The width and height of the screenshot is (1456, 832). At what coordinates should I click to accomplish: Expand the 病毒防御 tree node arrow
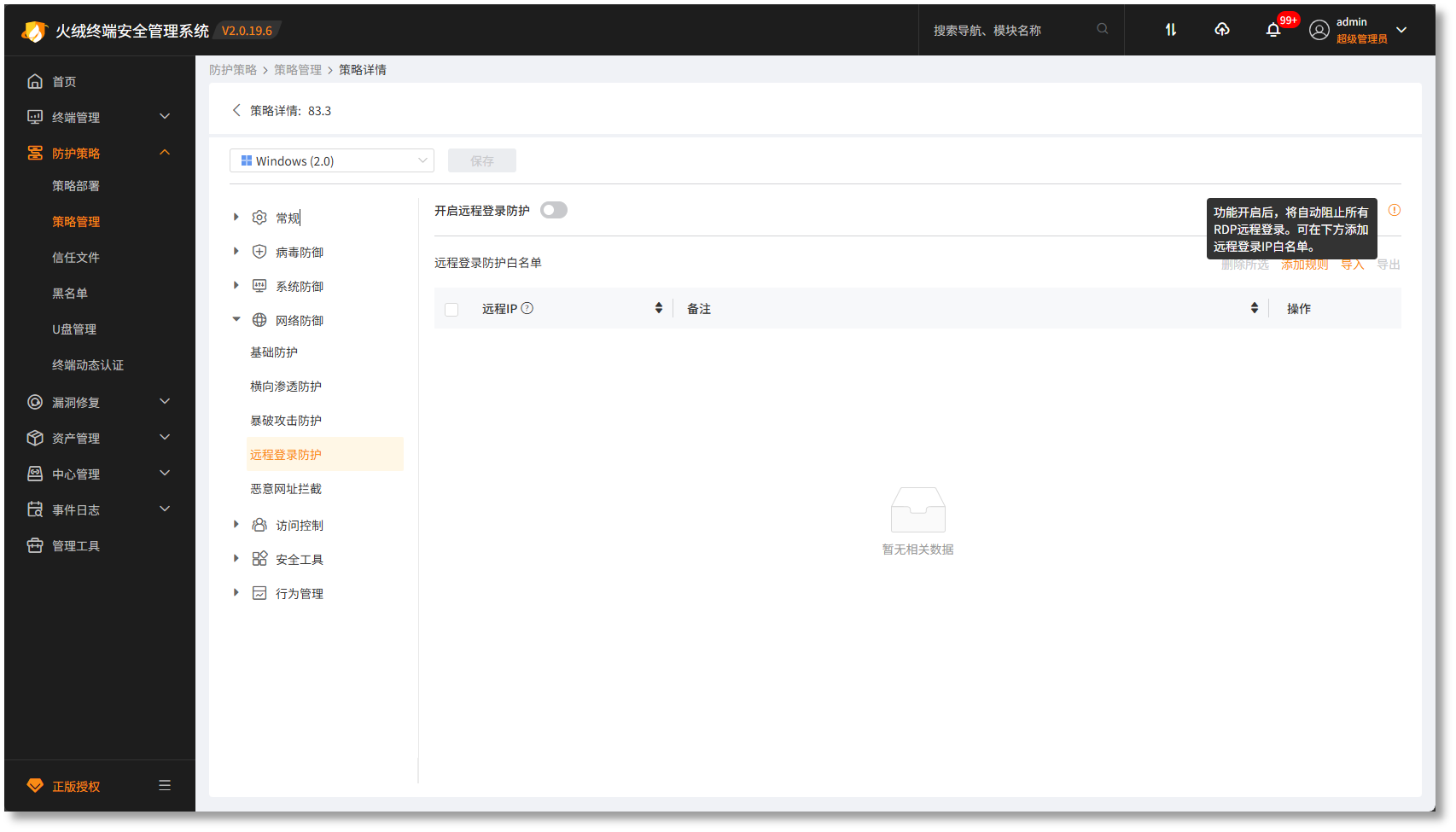pyautogui.click(x=236, y=251)
